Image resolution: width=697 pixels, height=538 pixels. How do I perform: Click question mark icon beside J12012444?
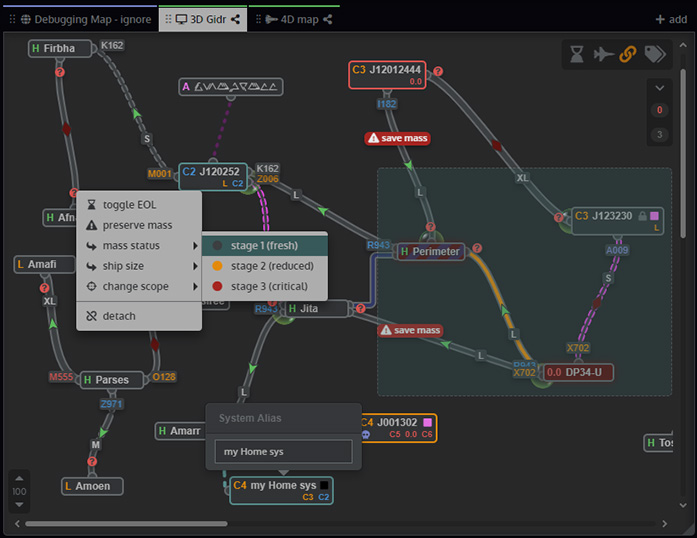coord(438,70)
